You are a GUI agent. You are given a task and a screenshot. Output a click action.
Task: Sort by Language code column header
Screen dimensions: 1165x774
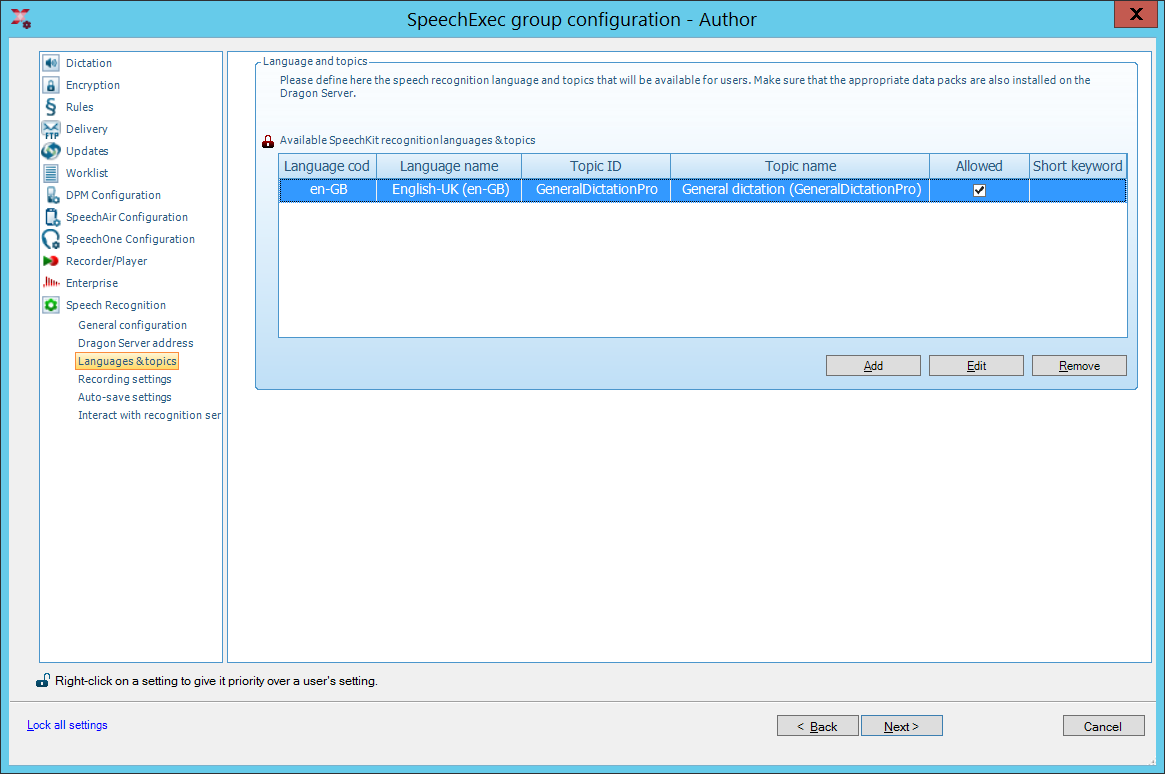[328, 166]
